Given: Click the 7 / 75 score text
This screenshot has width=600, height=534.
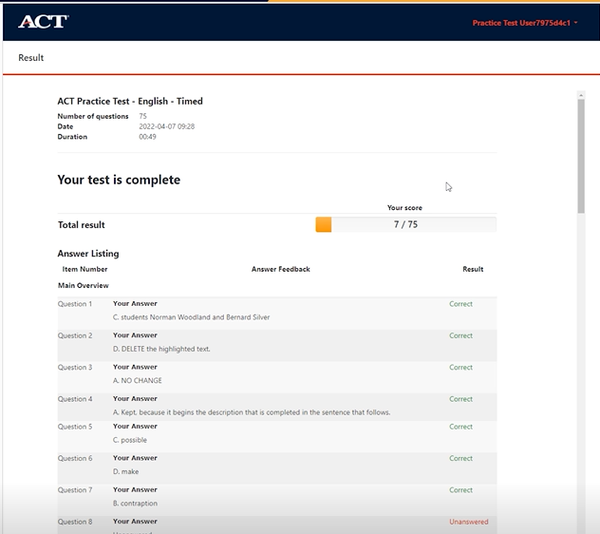Looking at the screenshot, I should [406, 225].
